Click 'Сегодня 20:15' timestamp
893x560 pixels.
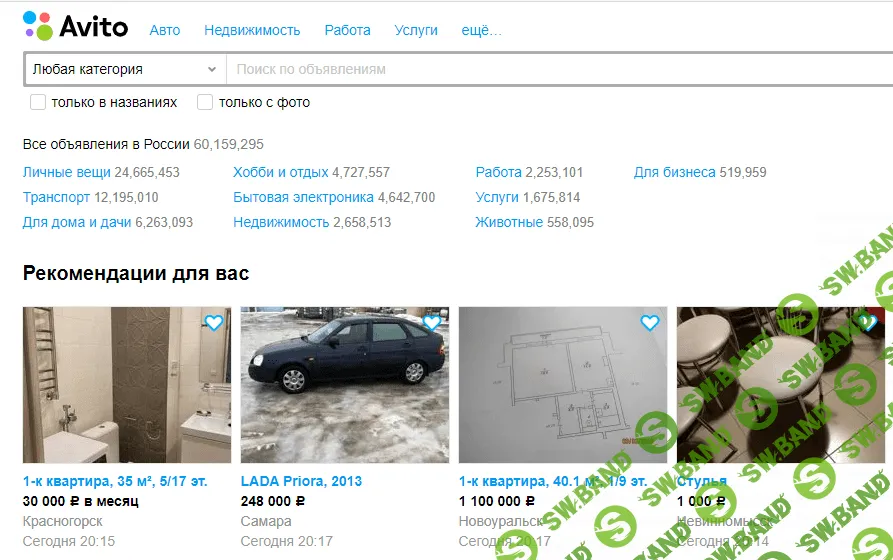pos(69,541)
